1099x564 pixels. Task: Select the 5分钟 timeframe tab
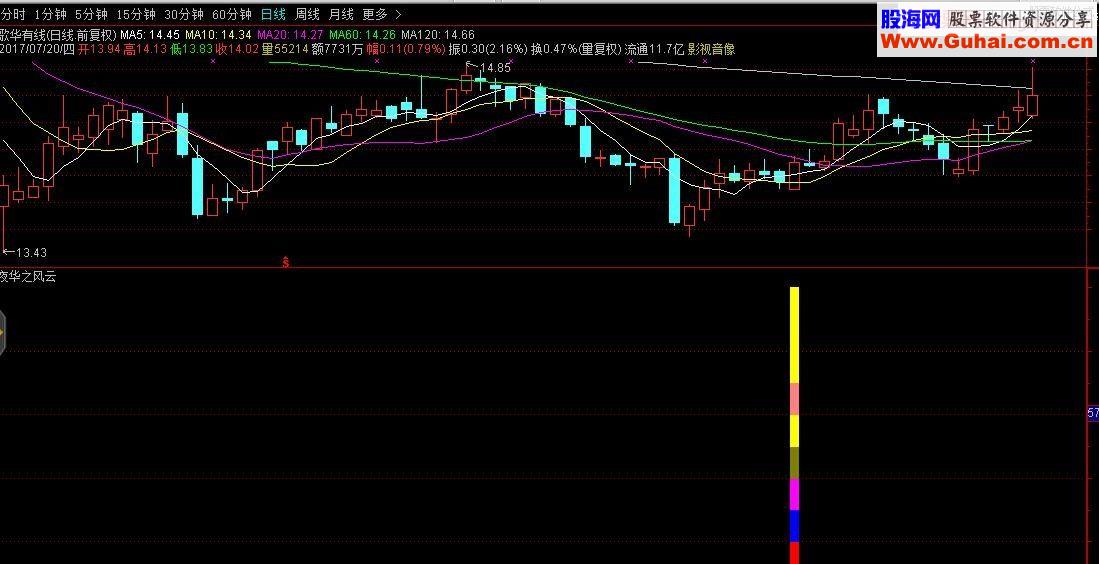(x=92, y=14)
